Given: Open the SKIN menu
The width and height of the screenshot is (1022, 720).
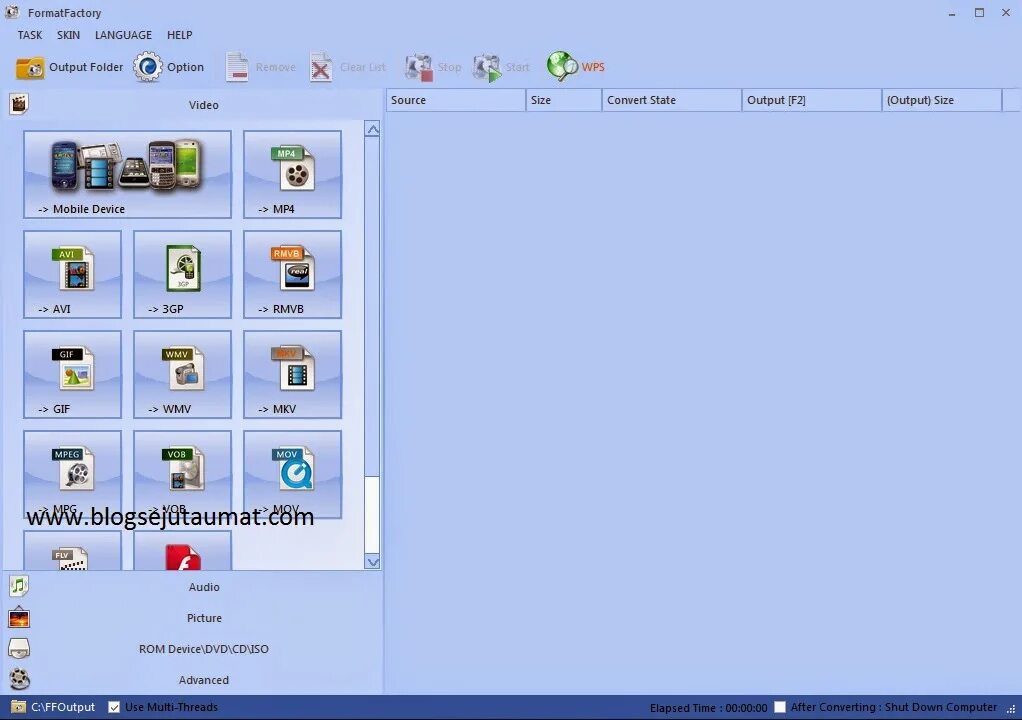Looking at the screenshot, I should click(68, 35).
